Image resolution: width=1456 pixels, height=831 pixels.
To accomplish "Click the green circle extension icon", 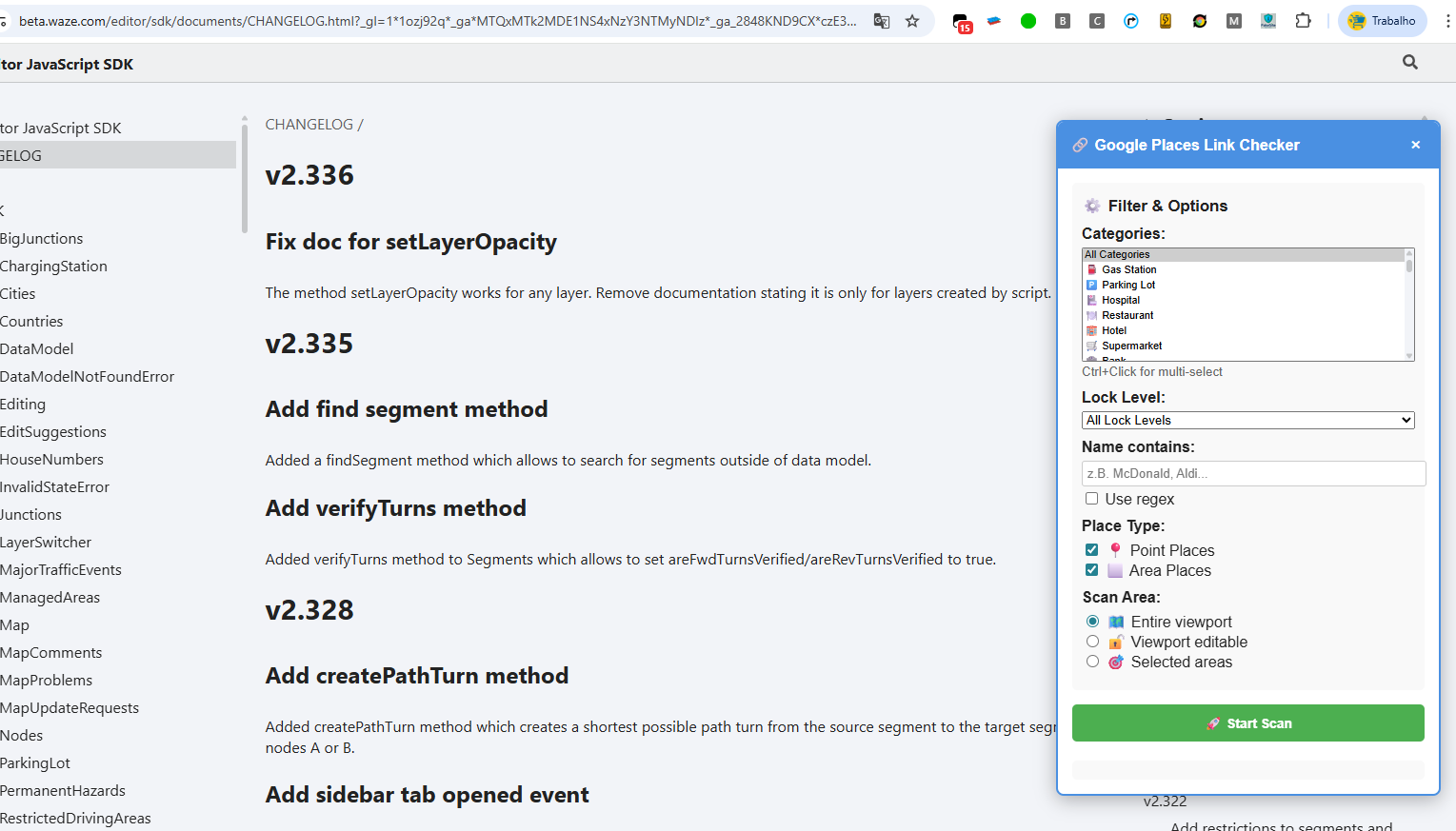I will click(x=1028, y=21).
